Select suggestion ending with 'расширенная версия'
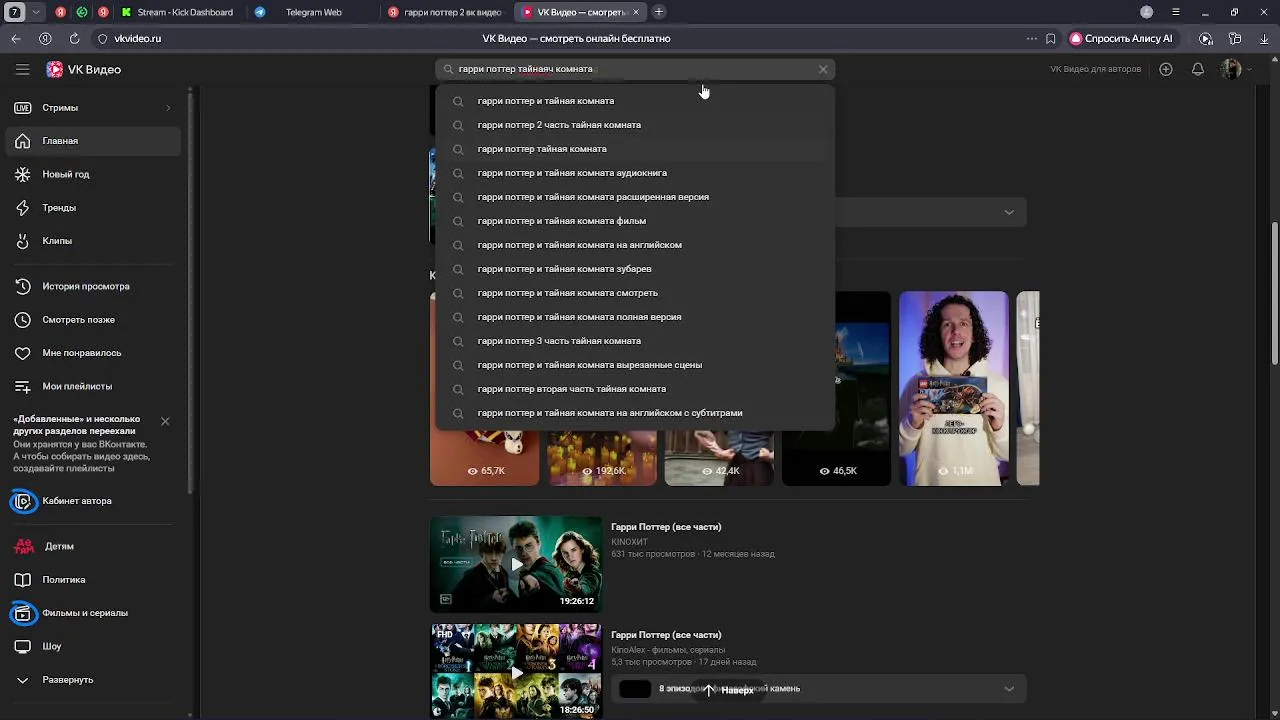This screenshot has width=1280, height=720. 634,197
